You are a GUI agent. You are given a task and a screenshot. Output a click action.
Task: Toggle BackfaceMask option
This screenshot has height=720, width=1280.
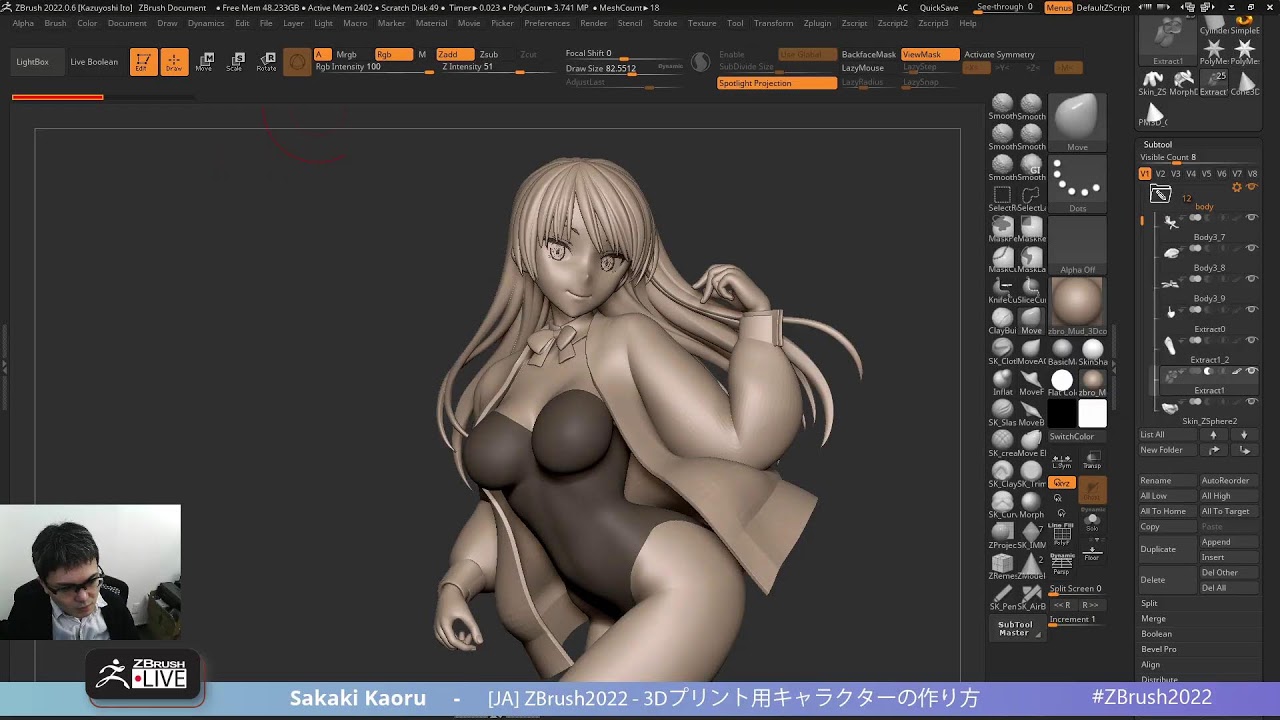pos(868,54)
